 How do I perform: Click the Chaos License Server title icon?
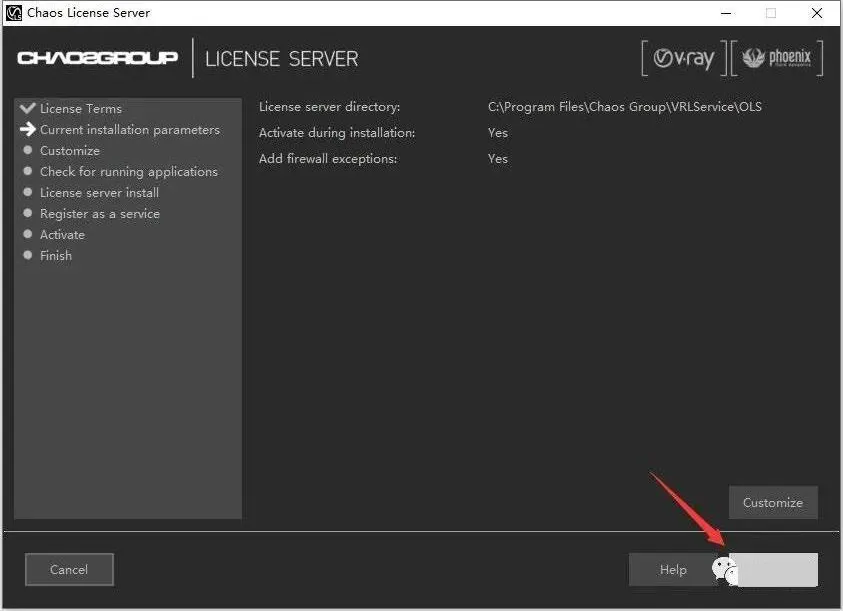[14, 12]
